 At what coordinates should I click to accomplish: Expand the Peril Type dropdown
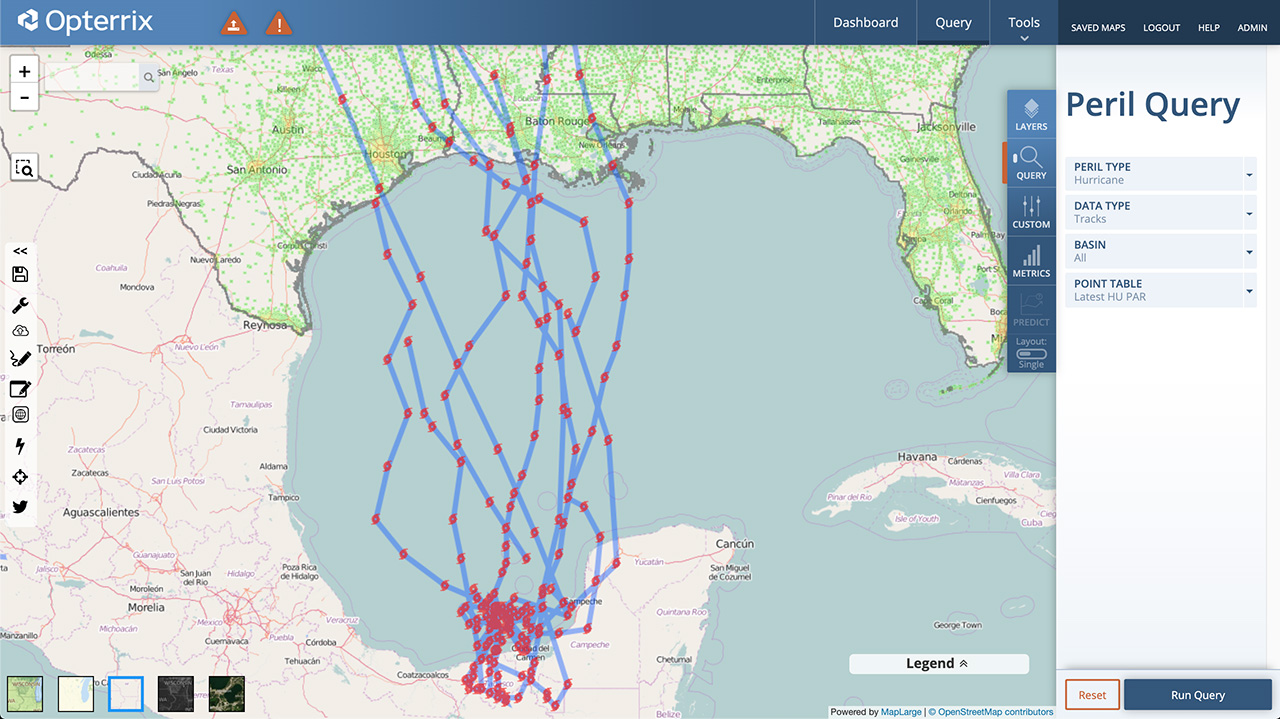(1160, 173)
